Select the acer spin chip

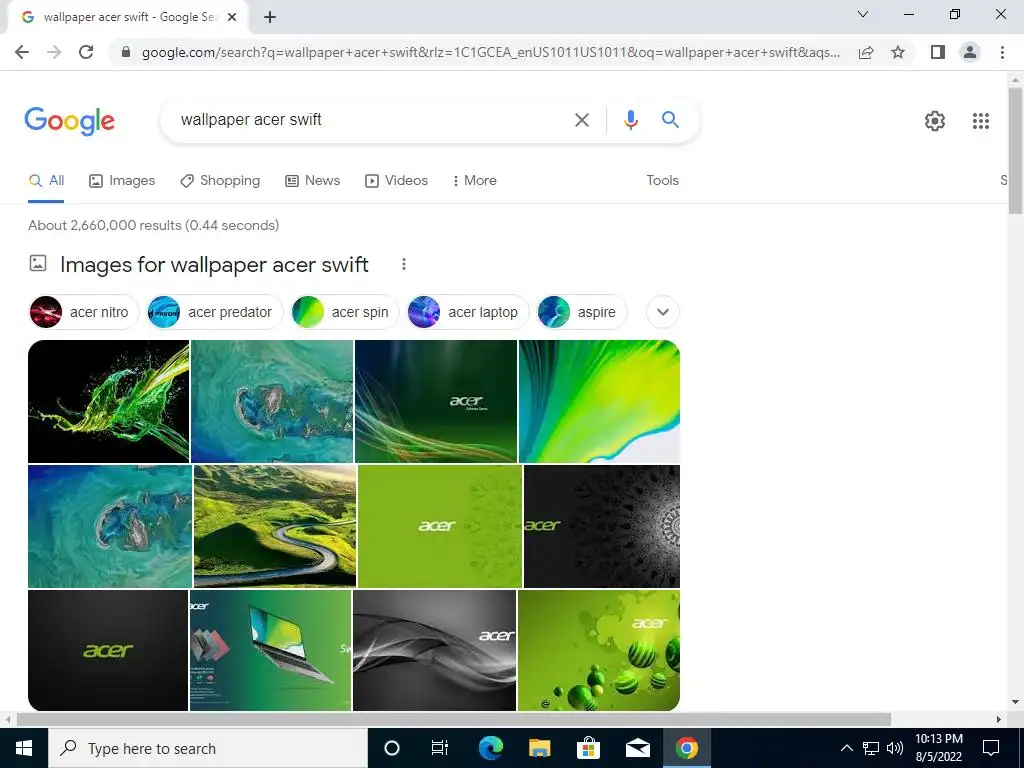(345, 312)
